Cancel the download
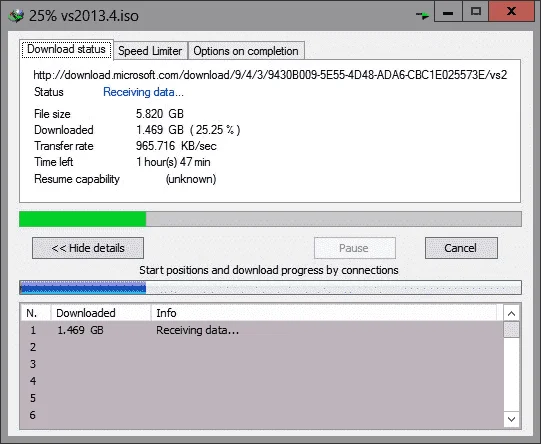541x445 pixels. click(x=461, y=248)
